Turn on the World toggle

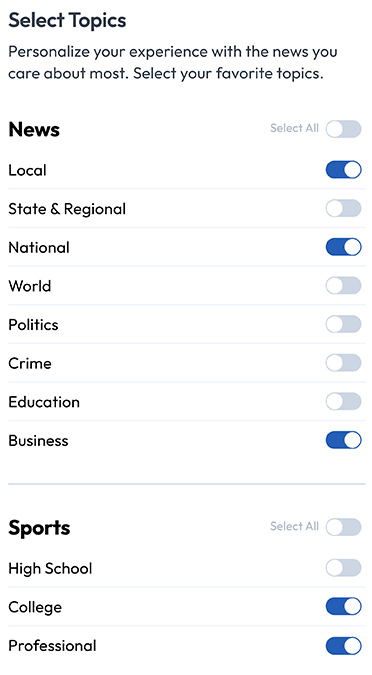(343, 286)
